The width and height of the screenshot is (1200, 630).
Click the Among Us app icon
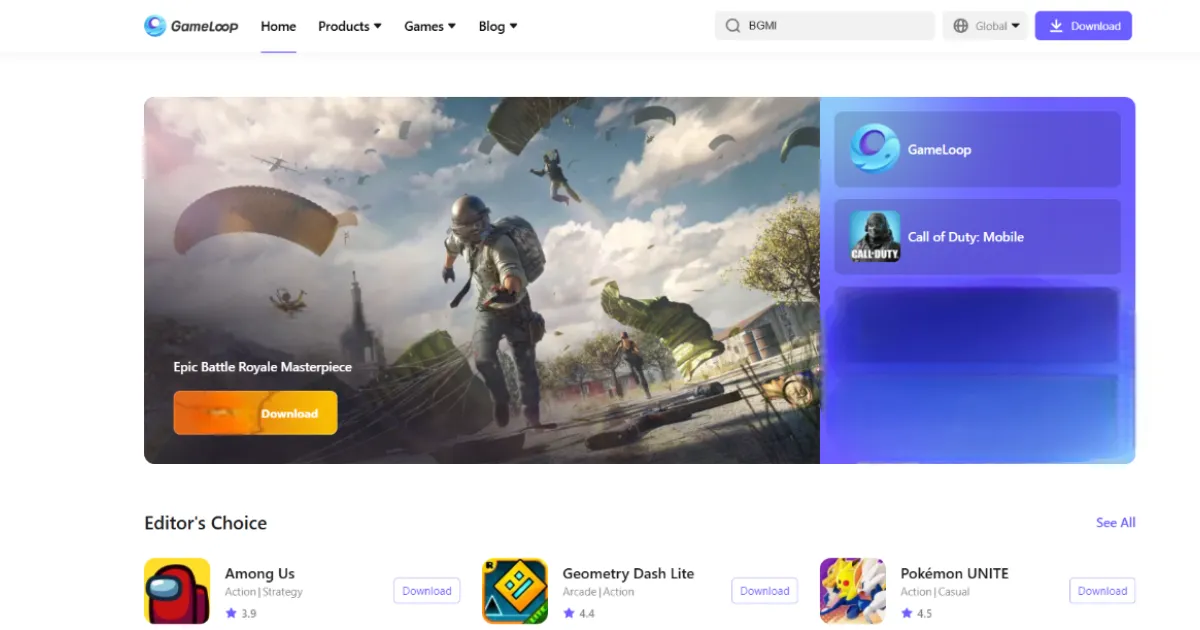coord(177,591)
